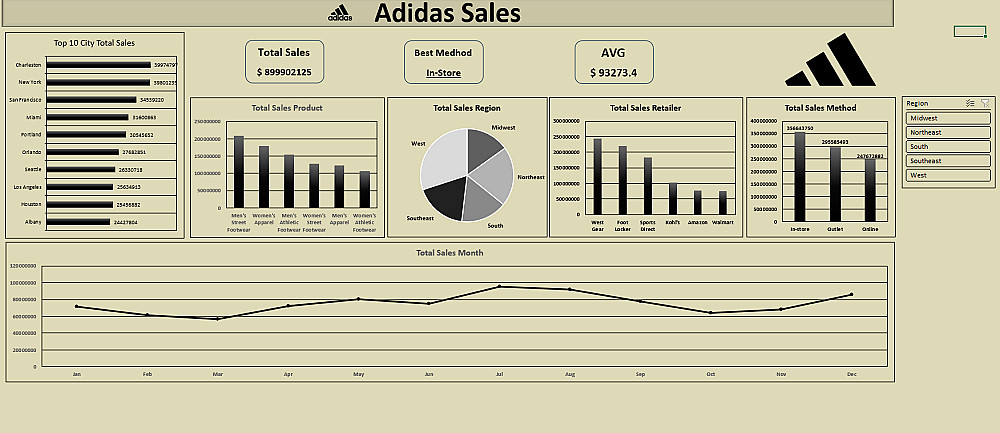
Task: Click the Outlet data label 295585493
Action: (x=835, y=142)
